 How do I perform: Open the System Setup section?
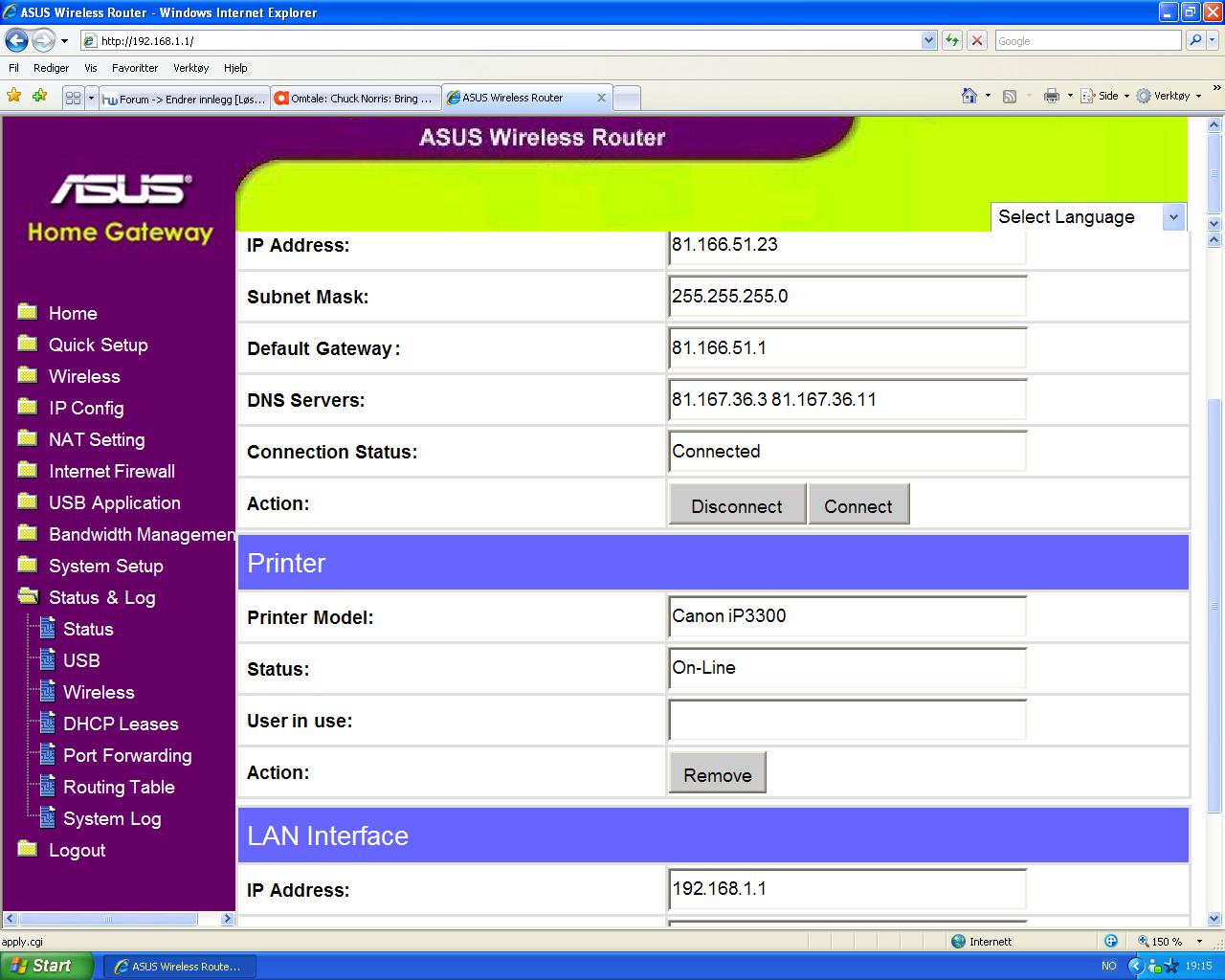pos(105,566)
